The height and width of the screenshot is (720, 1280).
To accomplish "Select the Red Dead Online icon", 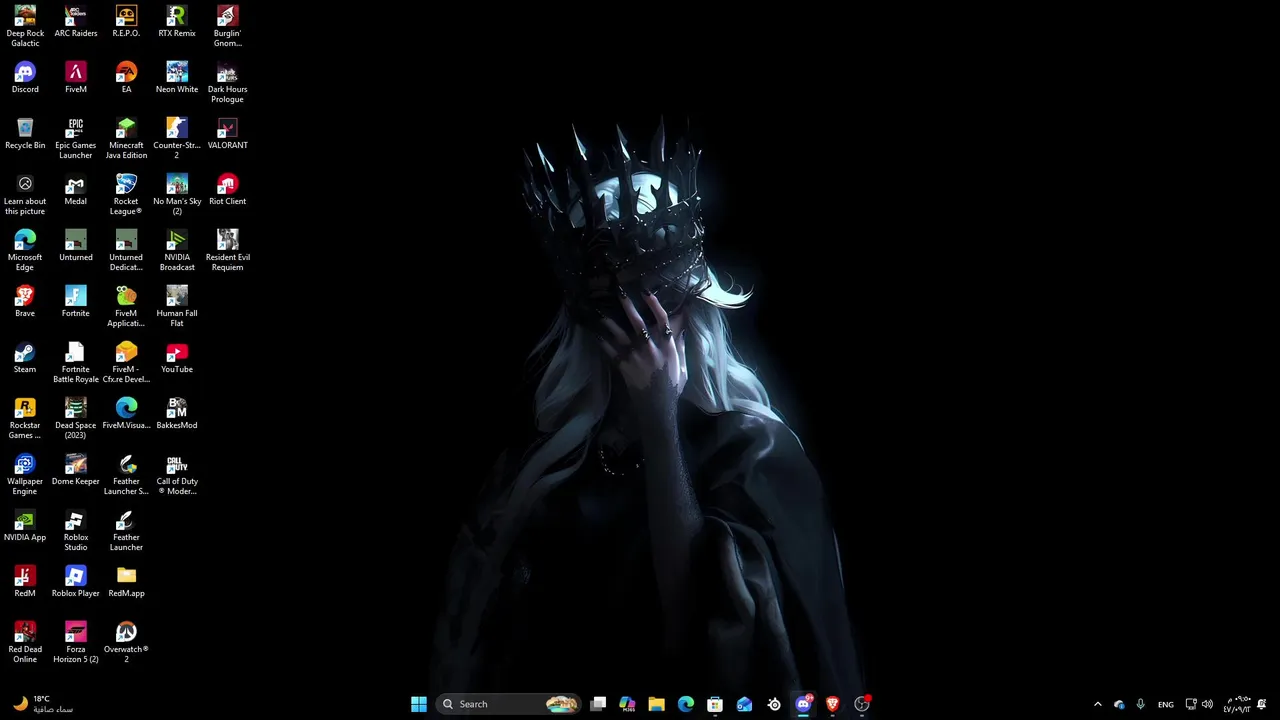I will click(25, 642).
